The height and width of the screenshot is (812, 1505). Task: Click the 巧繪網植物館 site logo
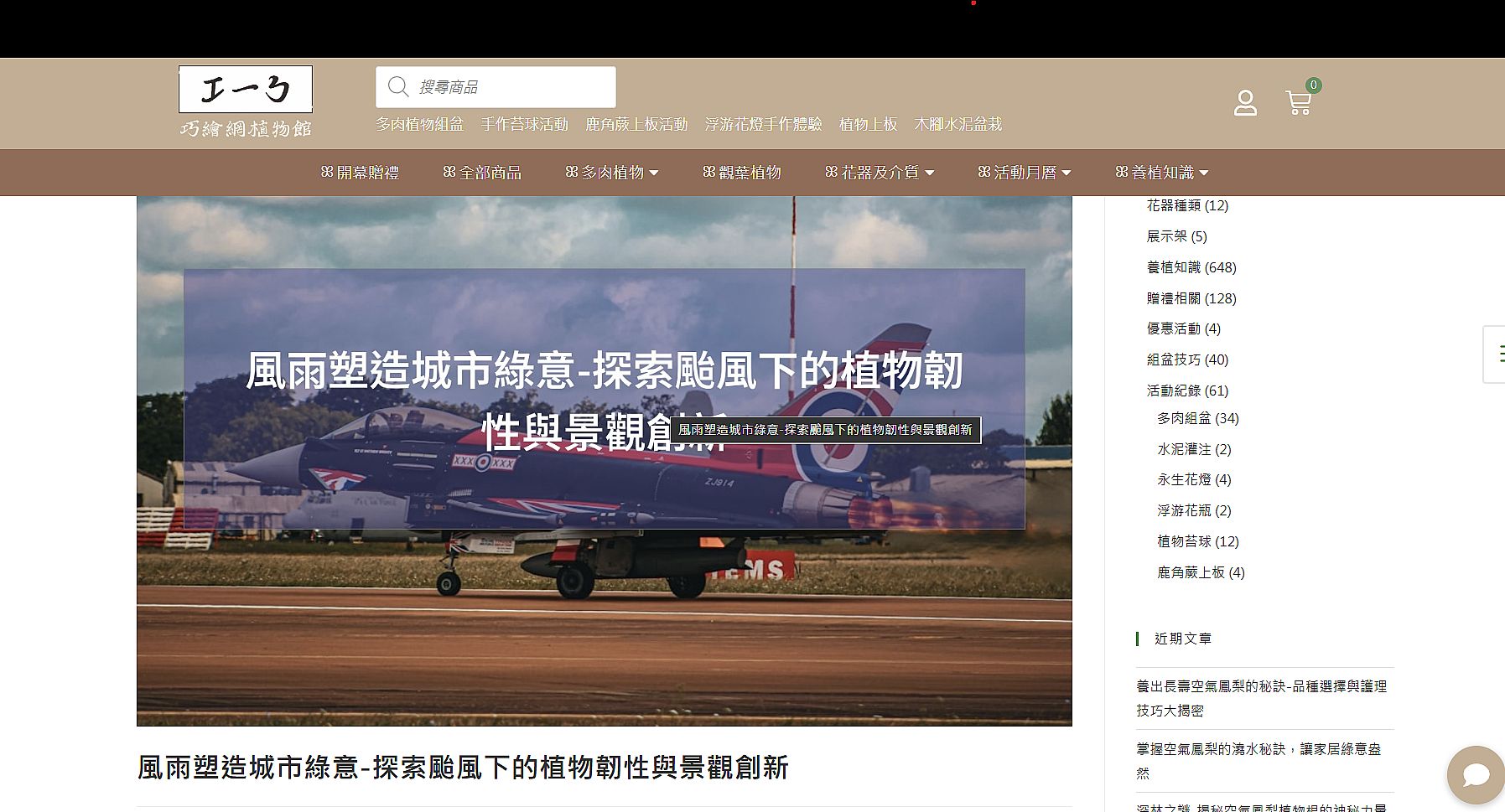click(246, 101)
